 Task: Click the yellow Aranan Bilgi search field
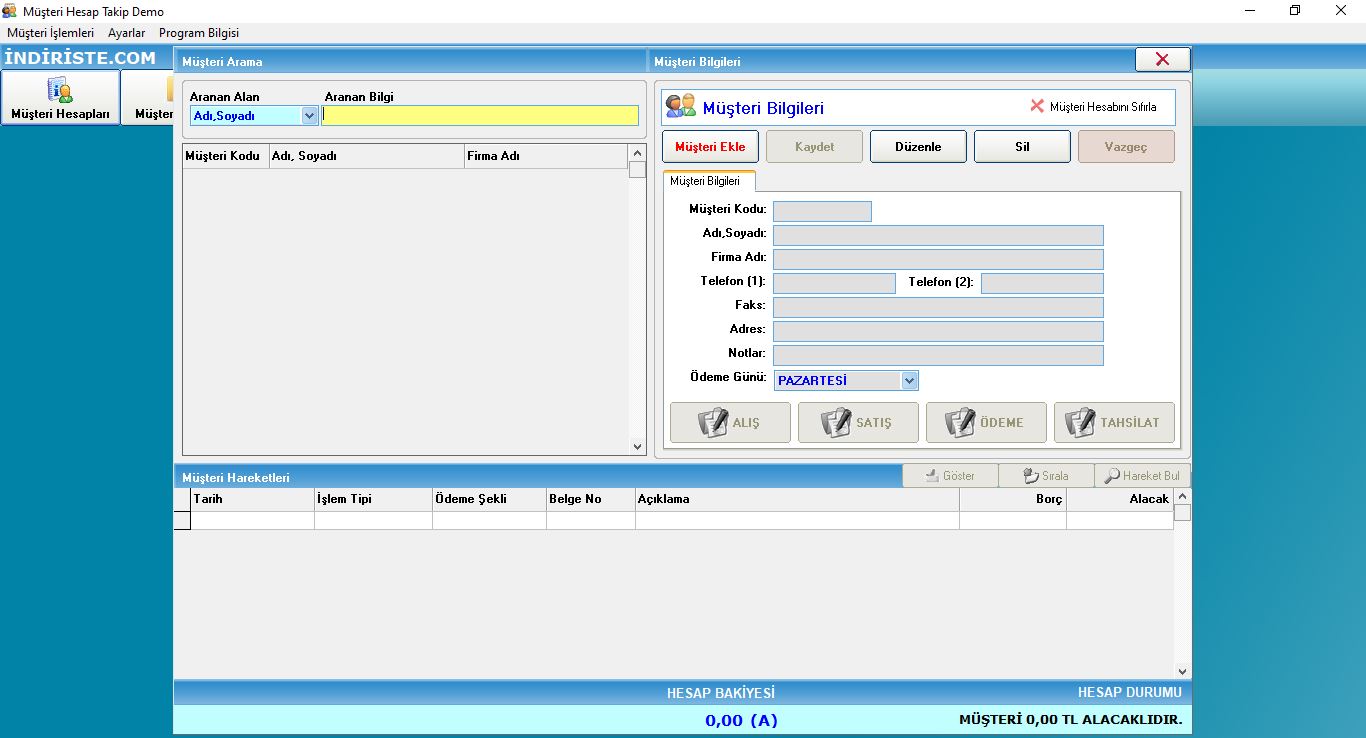pos(480,115)
